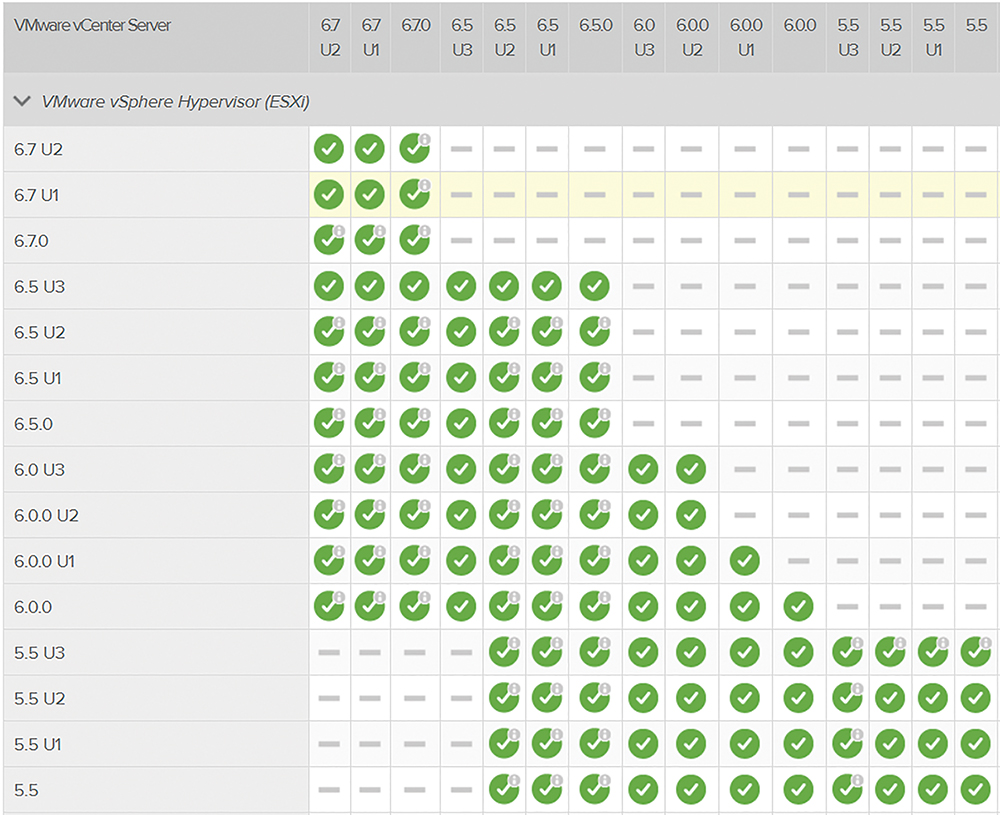Image resolution: width=1000 pixels, height=815 pixels.
Task: Select the ESXi 6.5.0 row label
Action: pyautogui.click(x=33, y=424)
